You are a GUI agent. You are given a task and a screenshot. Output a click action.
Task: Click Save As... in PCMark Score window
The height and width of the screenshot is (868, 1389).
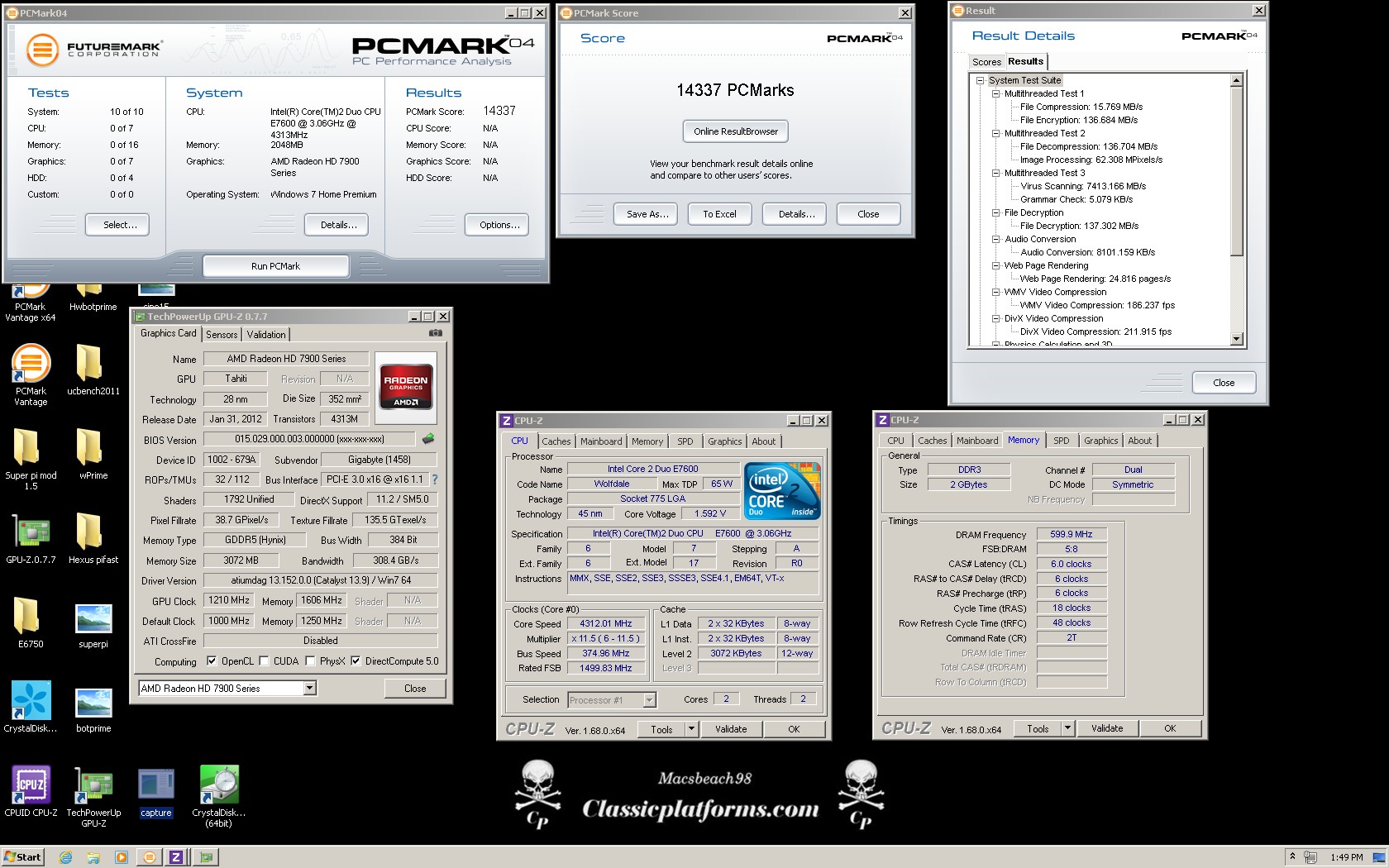pos(647,214)
